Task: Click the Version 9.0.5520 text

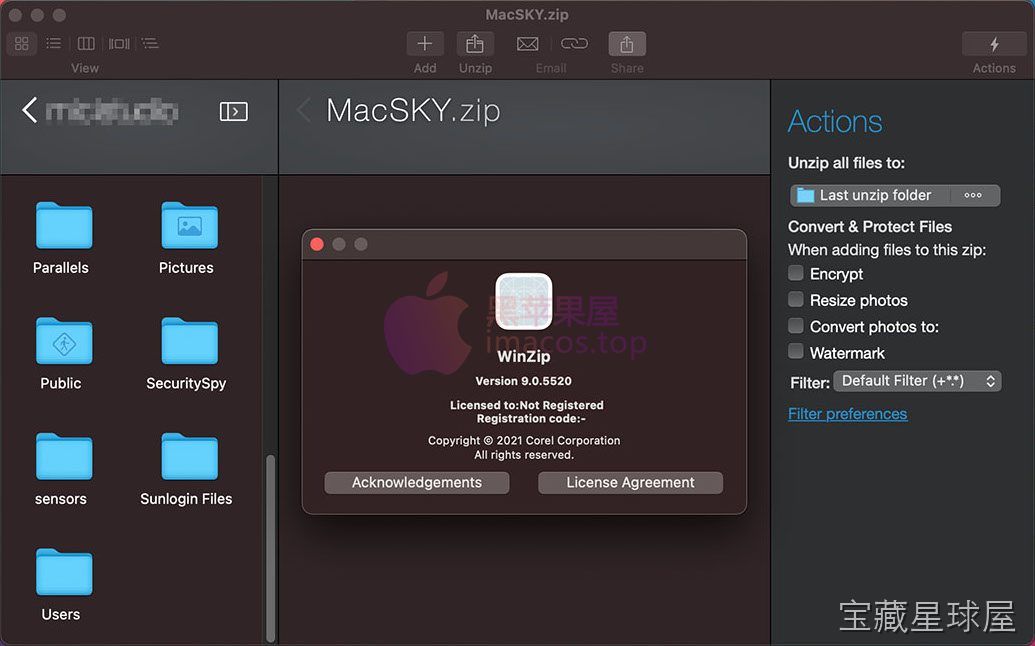Action: pos(523,381)
